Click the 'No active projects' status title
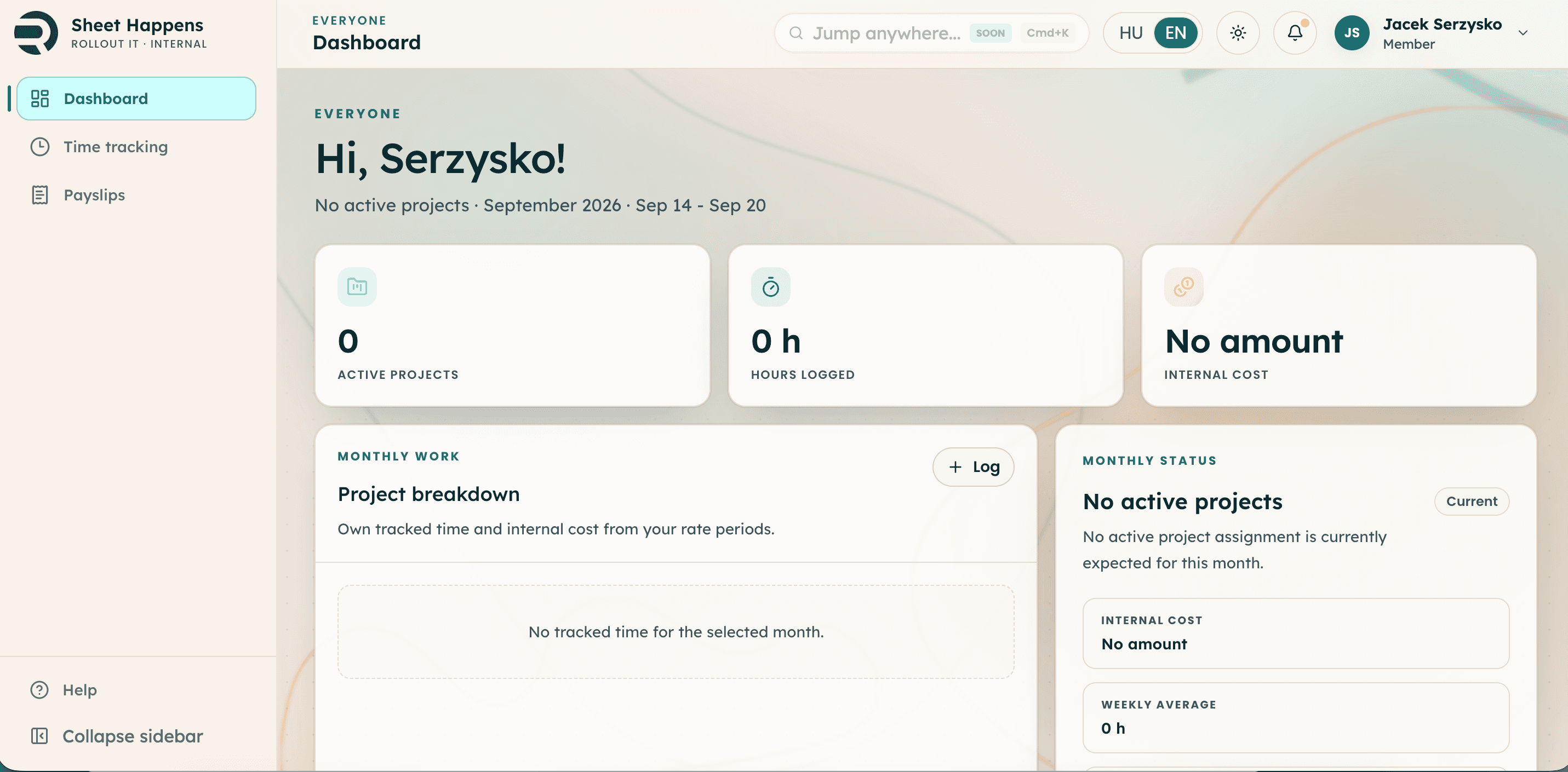This screenshot has height=772, width=1568. tap(1182, 502)
